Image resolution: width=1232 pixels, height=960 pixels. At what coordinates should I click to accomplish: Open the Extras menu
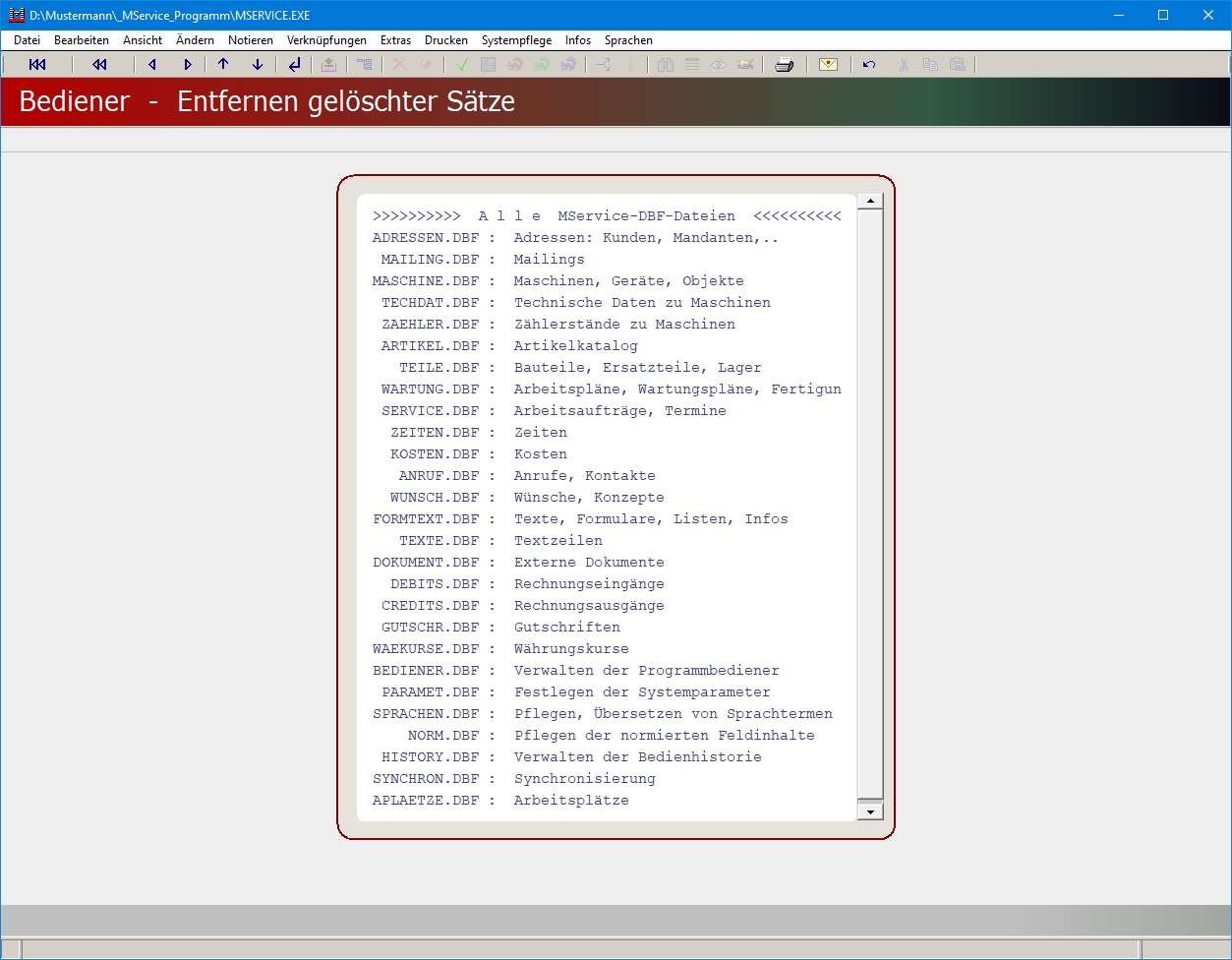click(x=395, y=40)
